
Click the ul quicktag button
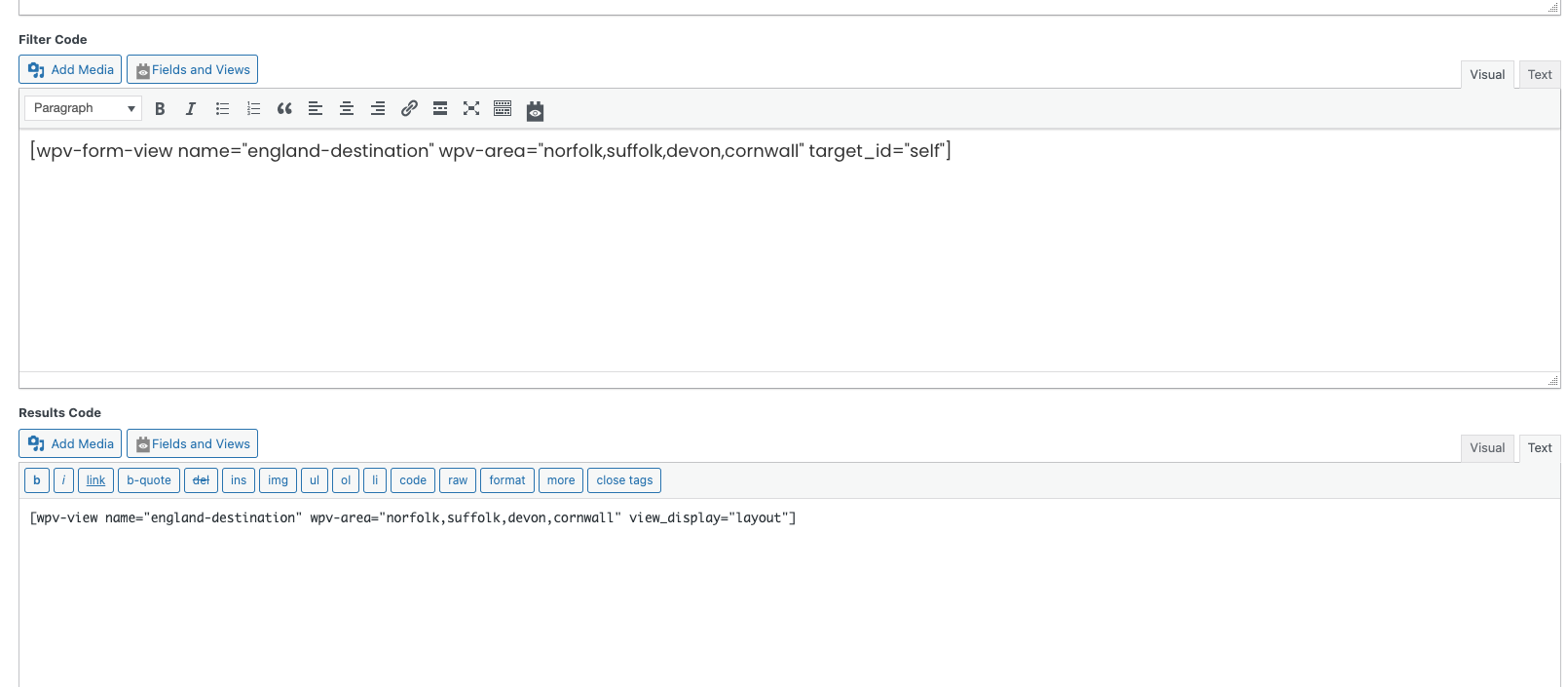click(x=315, y=480)
